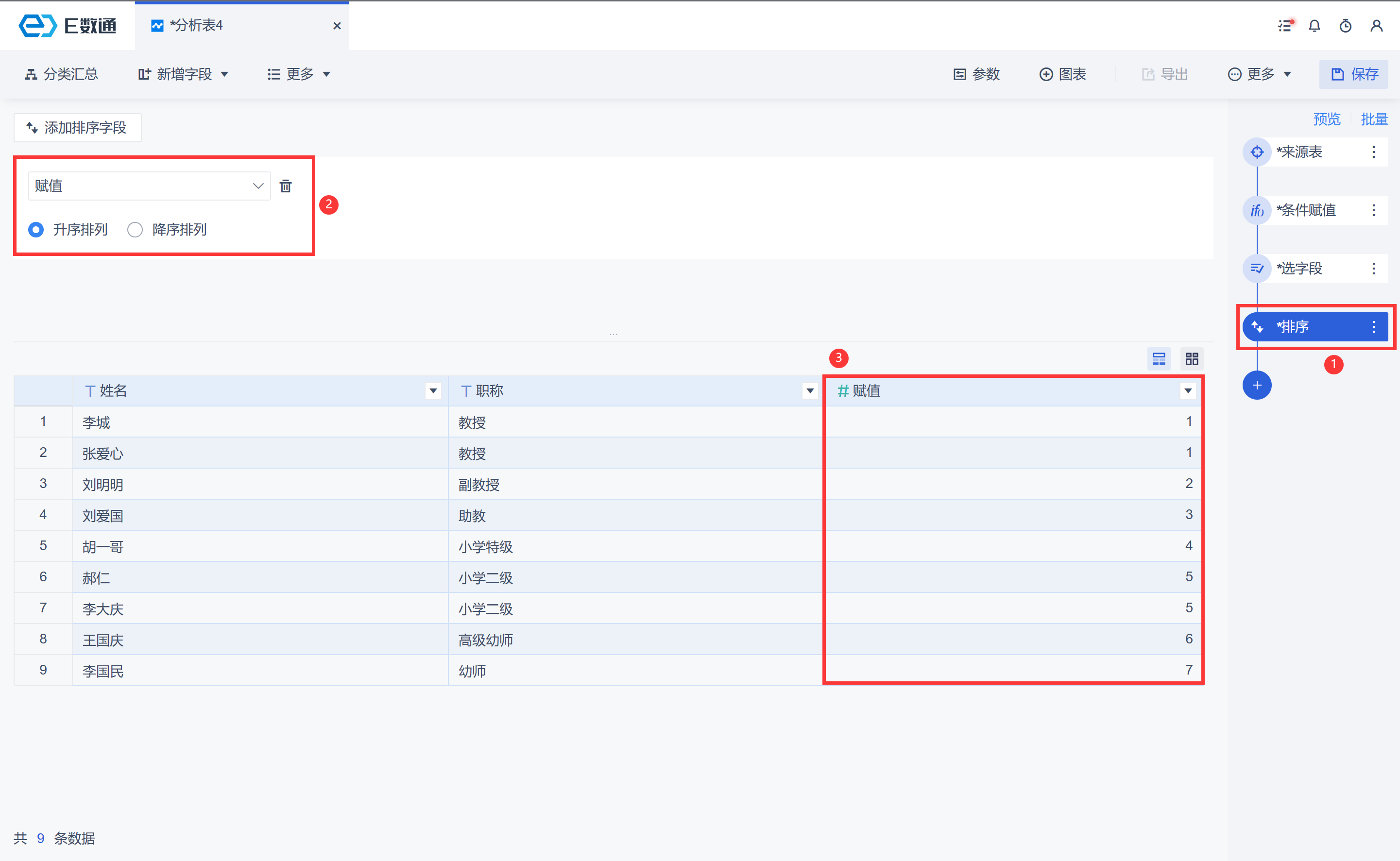Delete the 赋值 sort field with trash icon
Screen dimensions: 1400x861
pos(285,186)
